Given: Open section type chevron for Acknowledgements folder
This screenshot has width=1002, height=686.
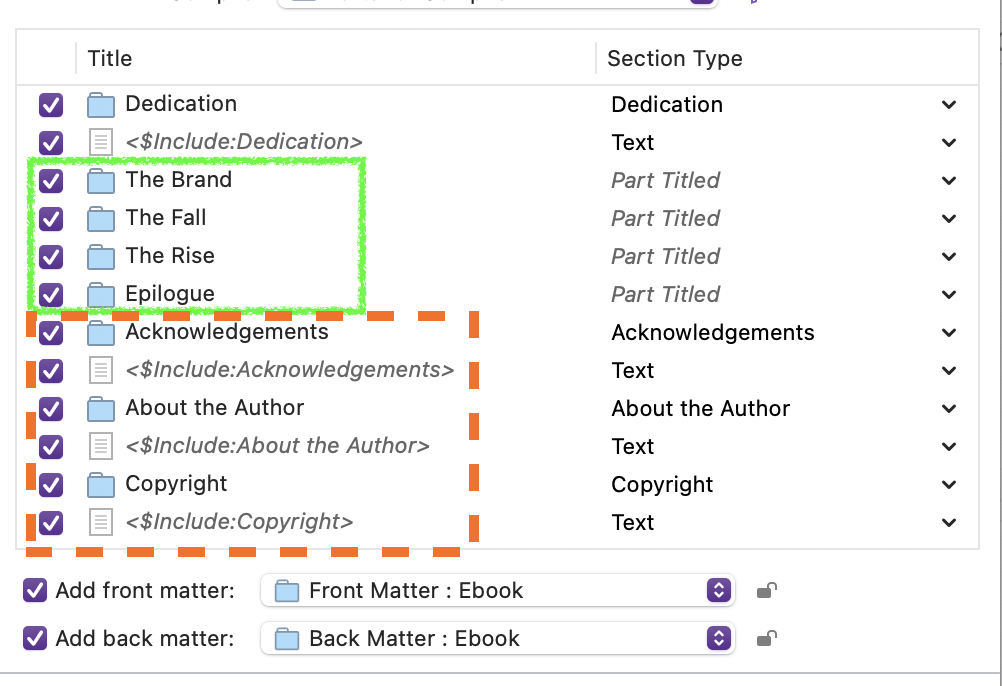Looking at the screenshot, I should point(949,332).
